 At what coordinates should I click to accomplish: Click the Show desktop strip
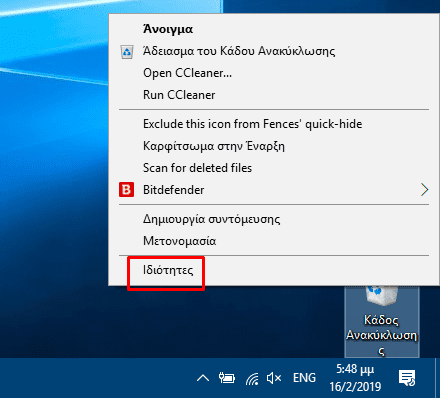pos(437,378)
